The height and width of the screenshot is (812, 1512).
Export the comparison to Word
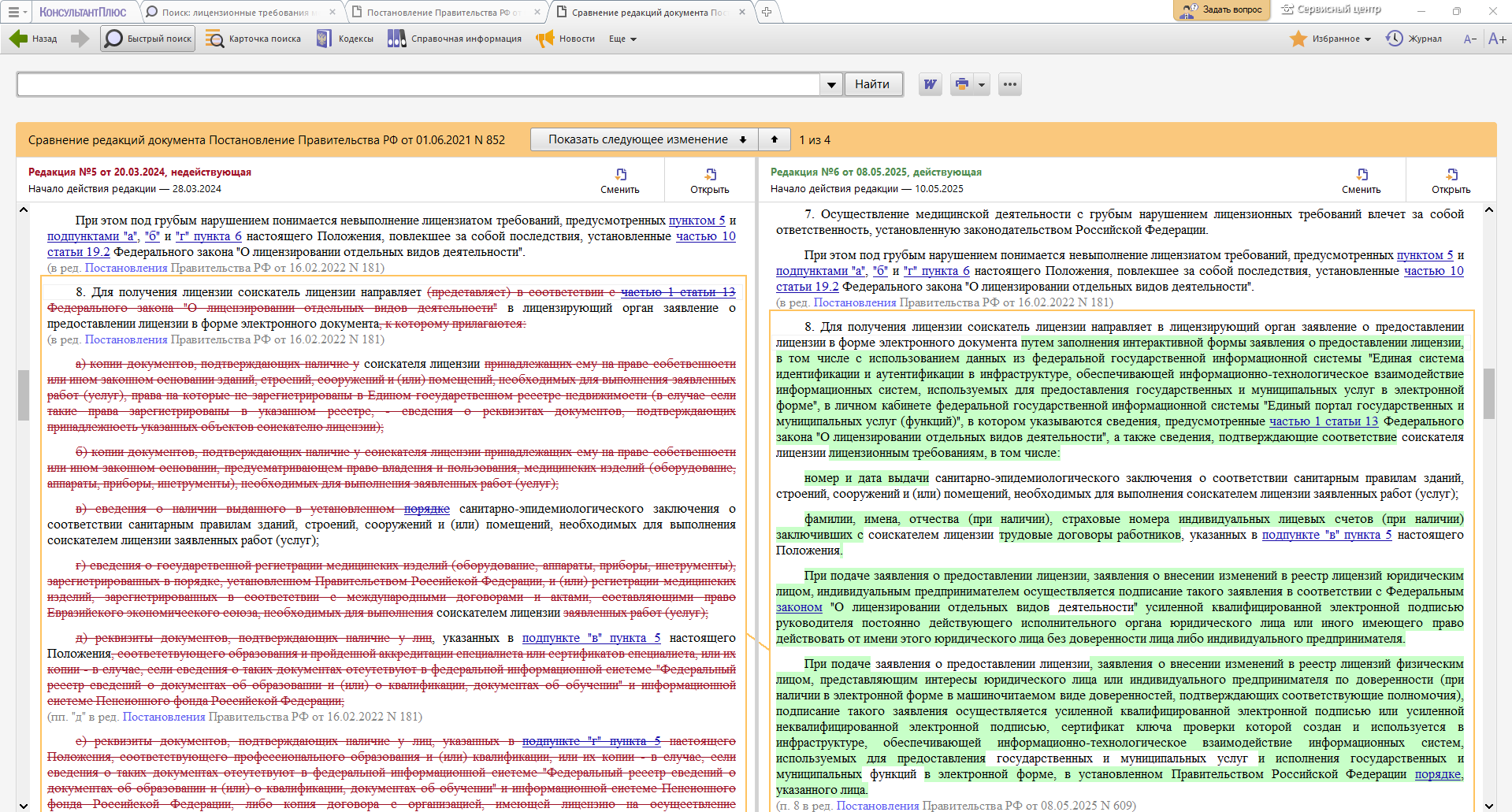(x=931, y=84)
